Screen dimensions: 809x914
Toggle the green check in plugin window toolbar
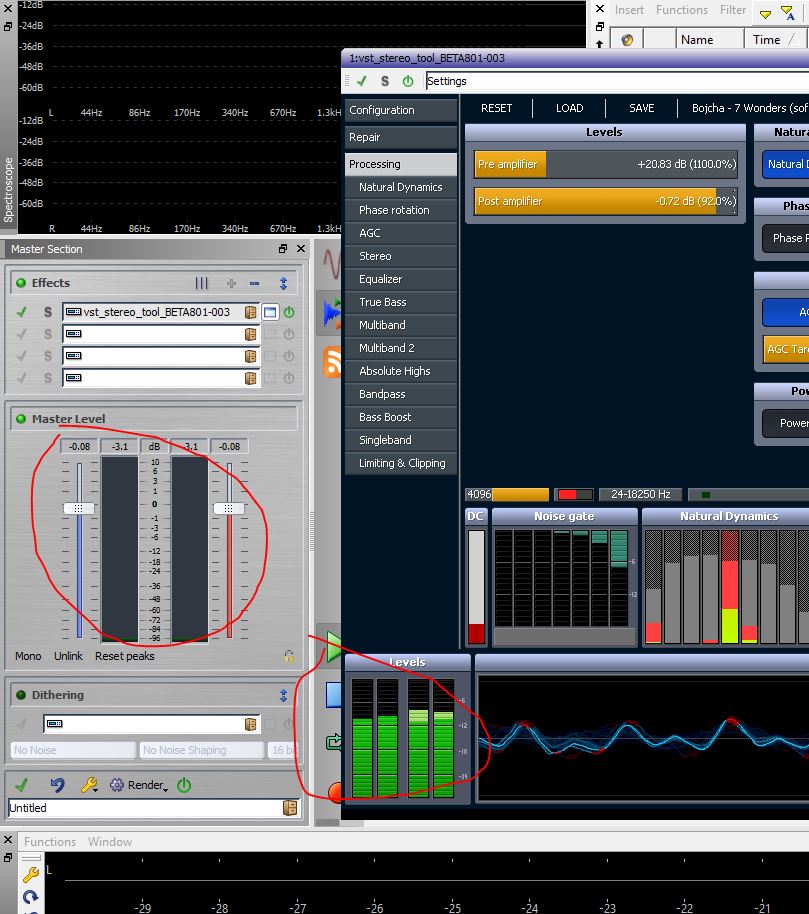click(362, 81)
